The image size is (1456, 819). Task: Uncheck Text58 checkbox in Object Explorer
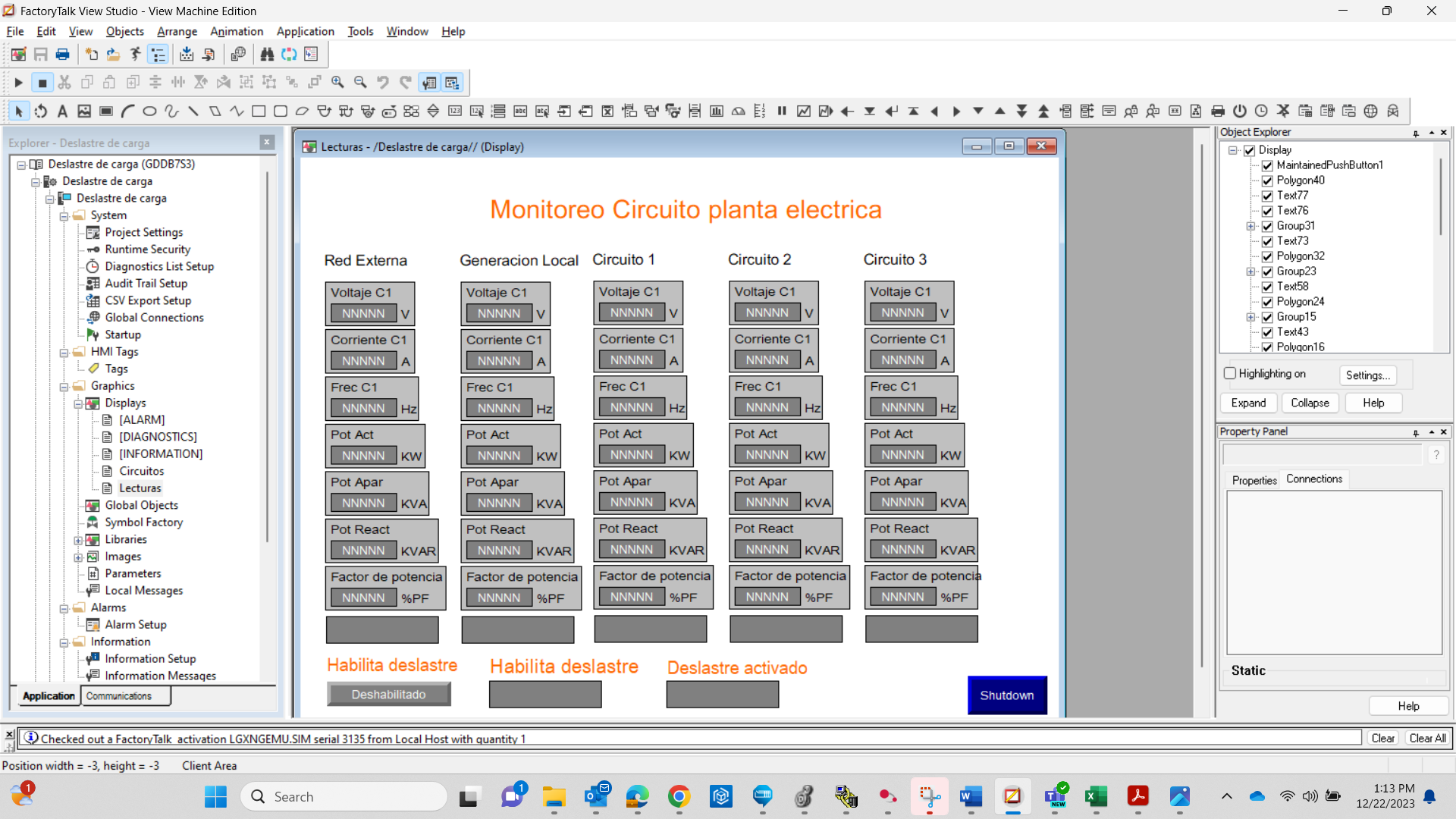tap(1267, 287)
